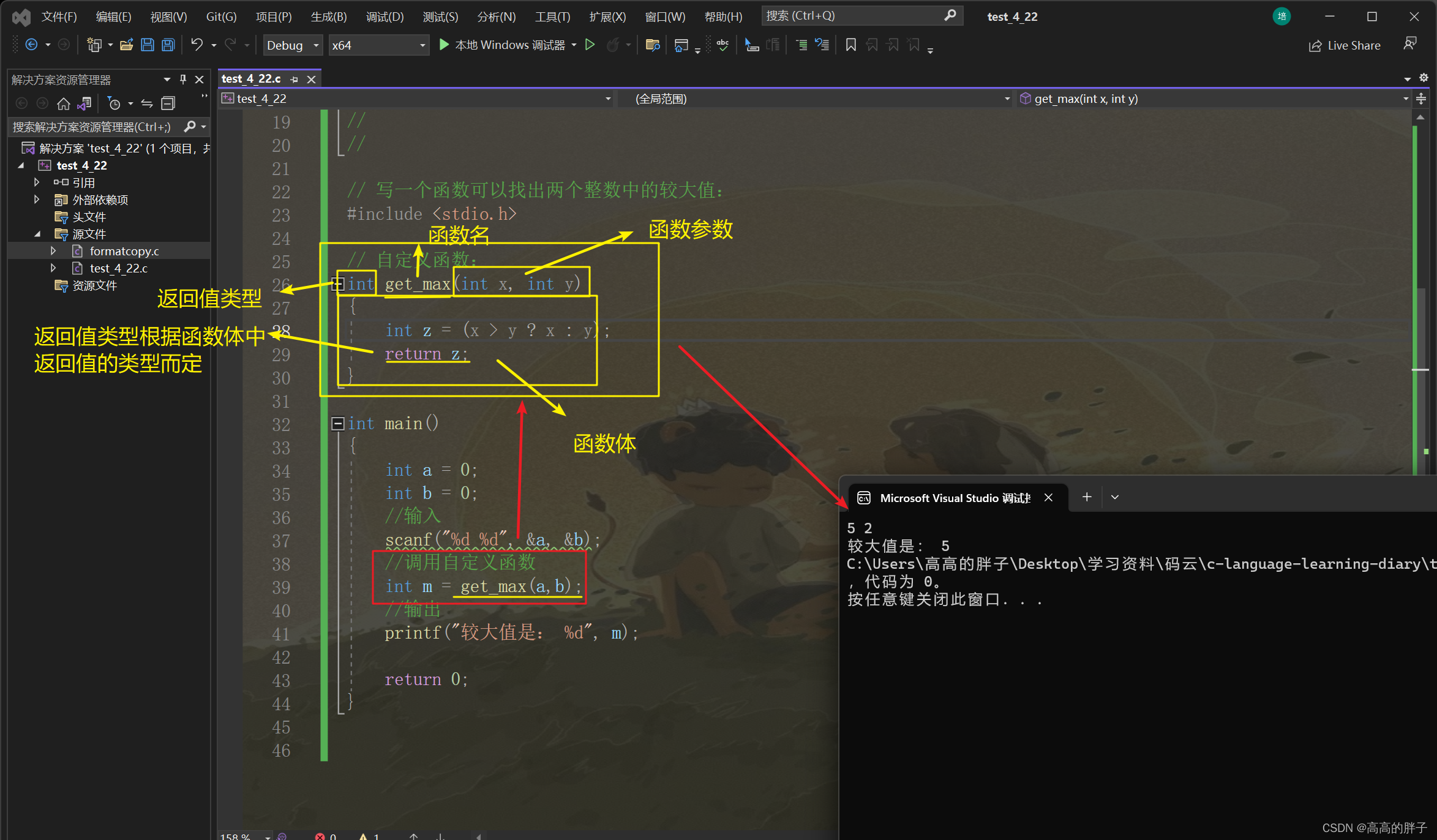Screen dimensions: 1437x840
Task: Open the 调试(D) menu
Action: coord(385,17)
